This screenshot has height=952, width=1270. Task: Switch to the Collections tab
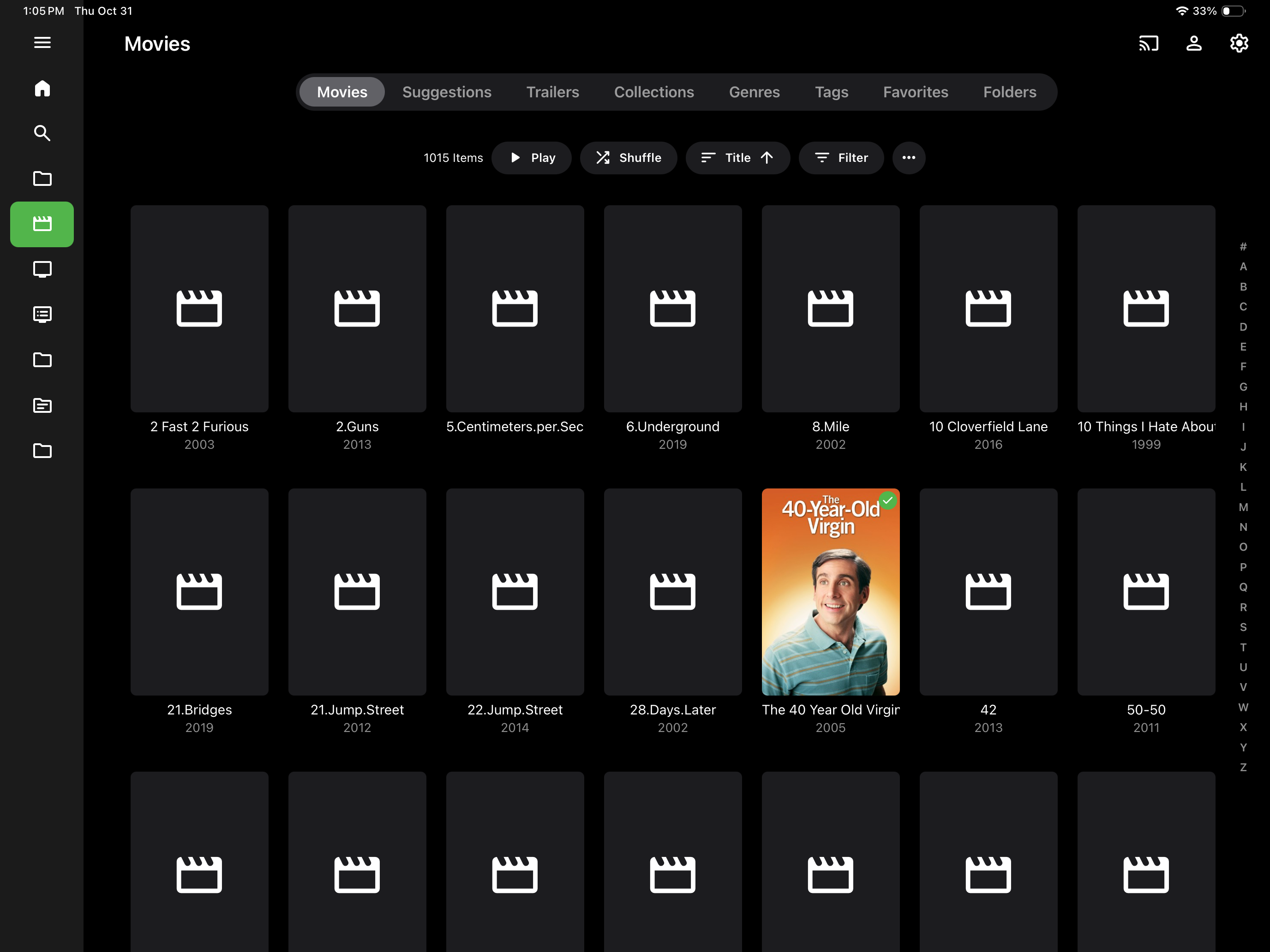point(654,92)
